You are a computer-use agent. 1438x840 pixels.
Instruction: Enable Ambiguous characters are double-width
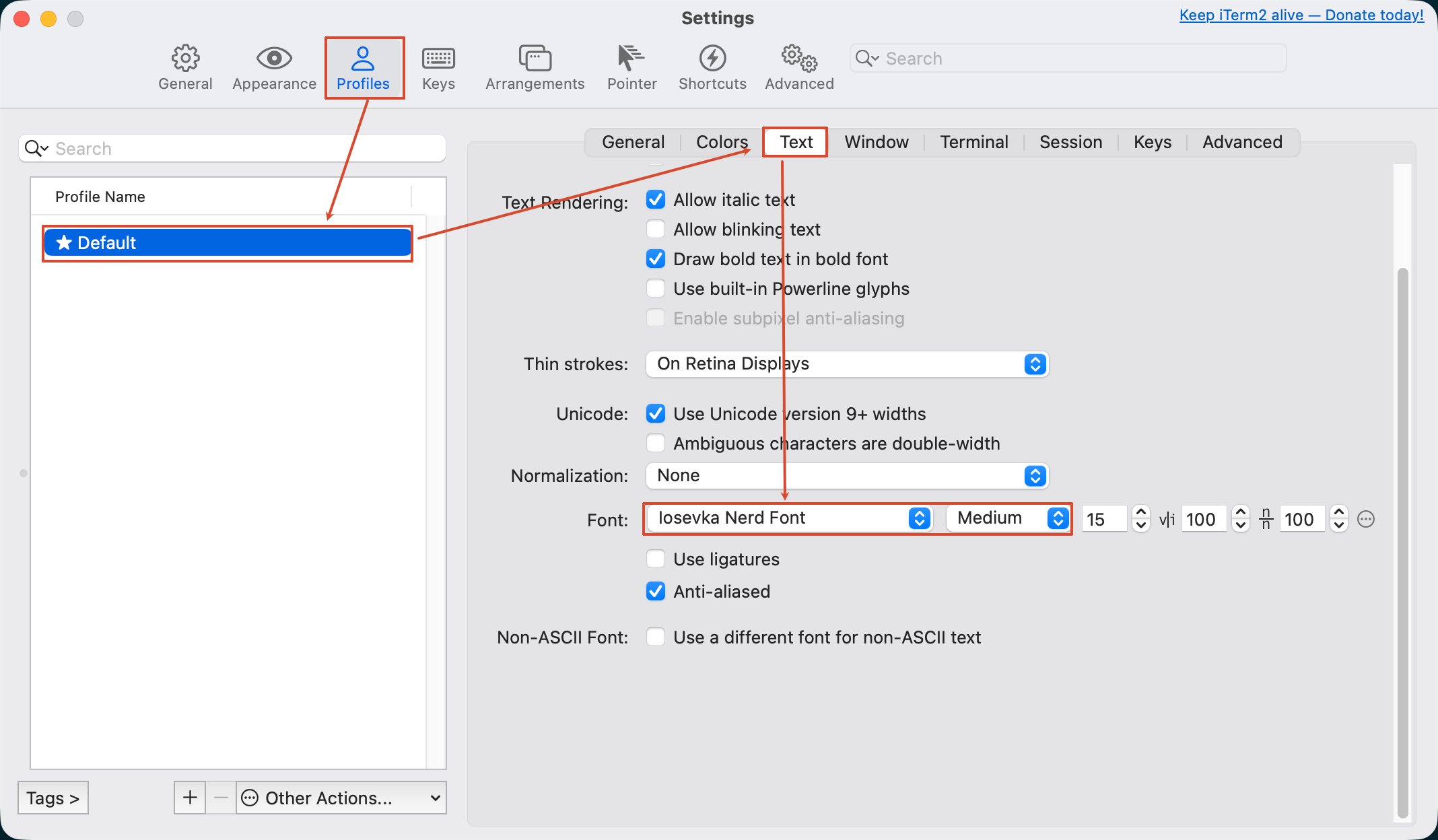[656, 444]
